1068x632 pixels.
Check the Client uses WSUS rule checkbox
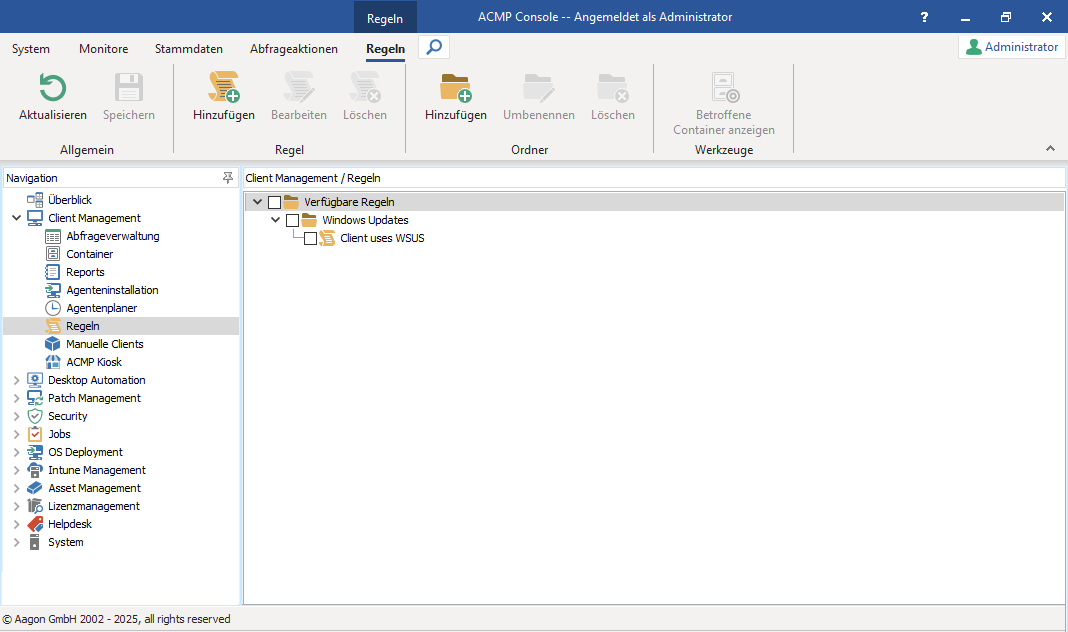tap(311, 238)
